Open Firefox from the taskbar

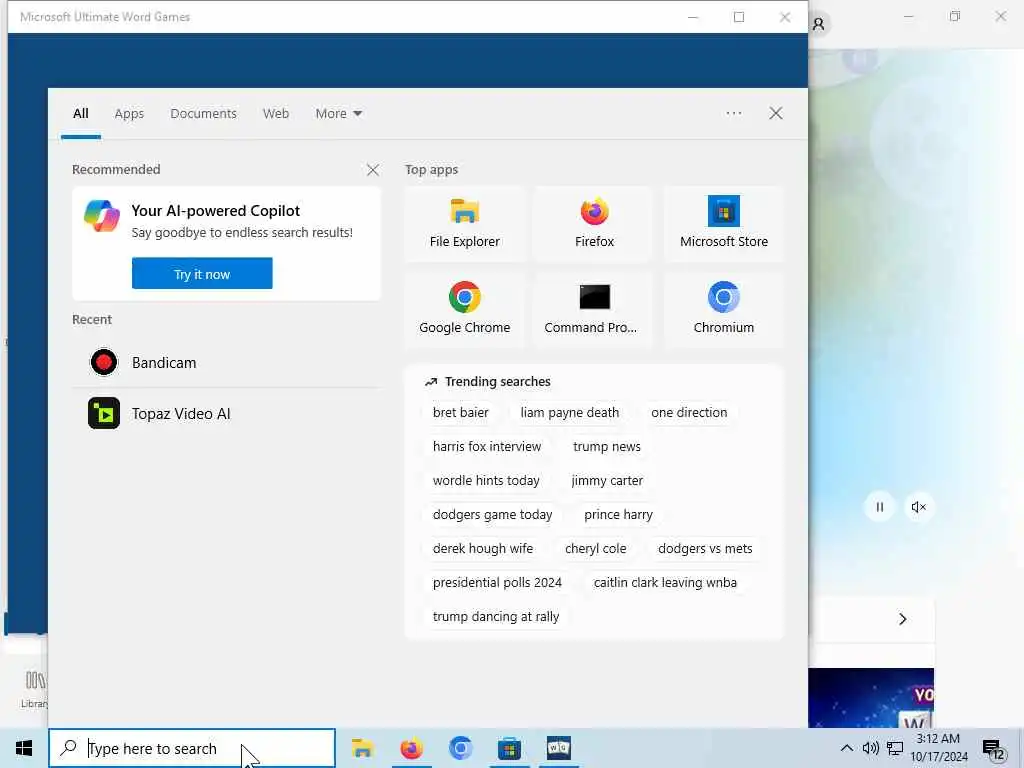click(x=411, y=748)
